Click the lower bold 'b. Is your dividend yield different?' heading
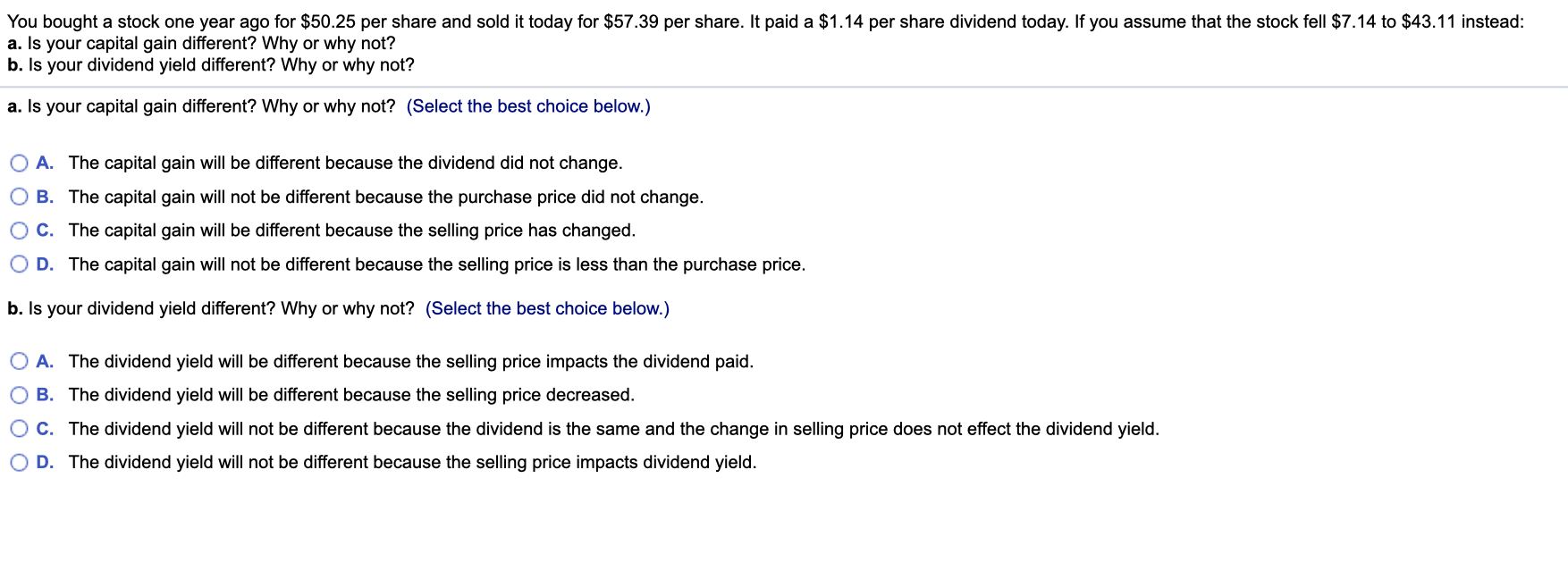Screen dimensions: 1568x579 click(210, 308)
